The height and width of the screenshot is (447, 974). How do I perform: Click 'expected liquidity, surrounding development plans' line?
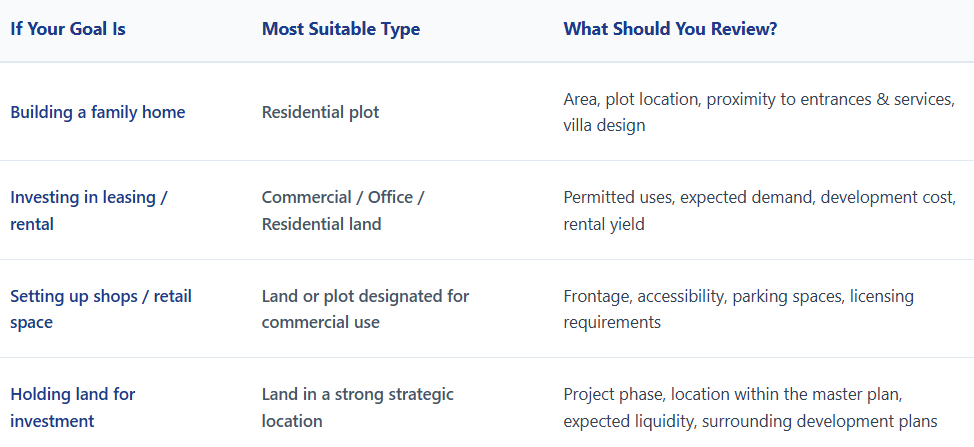[750, 422]
